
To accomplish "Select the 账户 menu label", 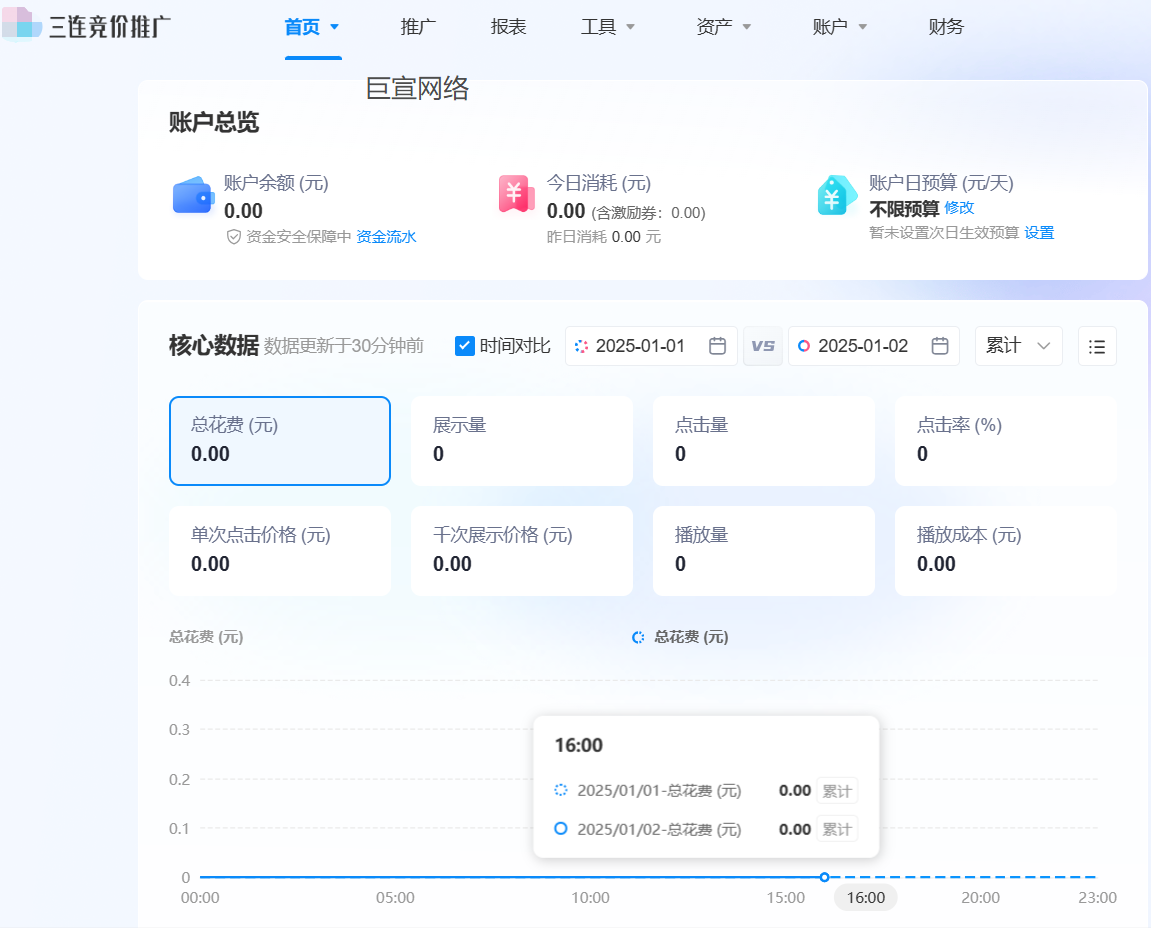I will click(830, 27).
